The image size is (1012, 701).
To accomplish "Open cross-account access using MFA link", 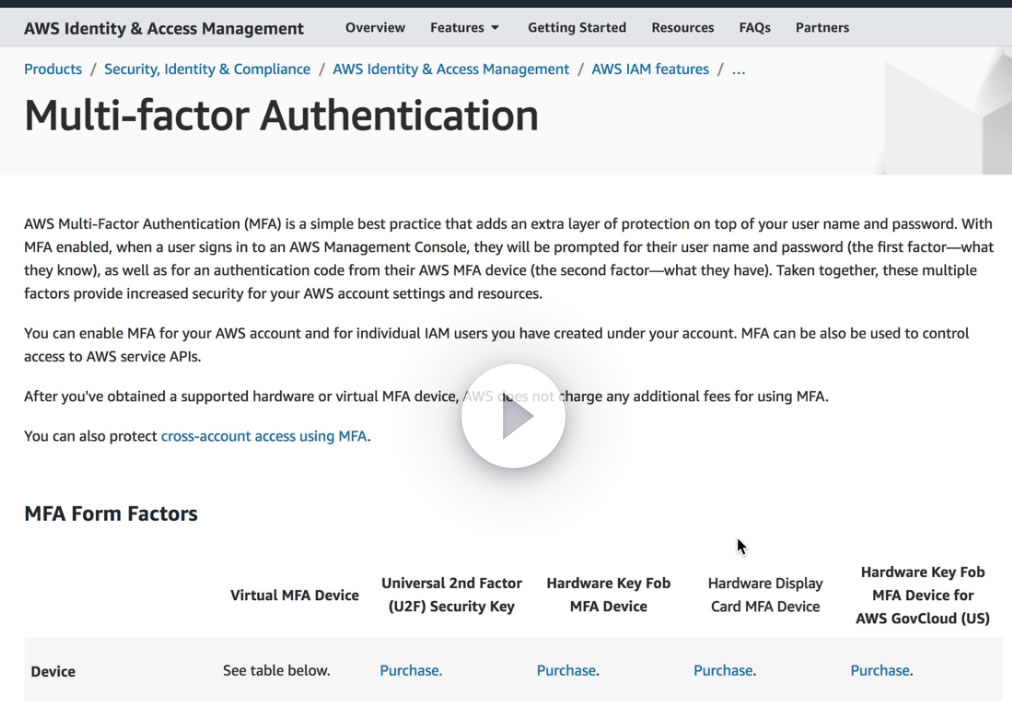I will [x=264, y=436].
